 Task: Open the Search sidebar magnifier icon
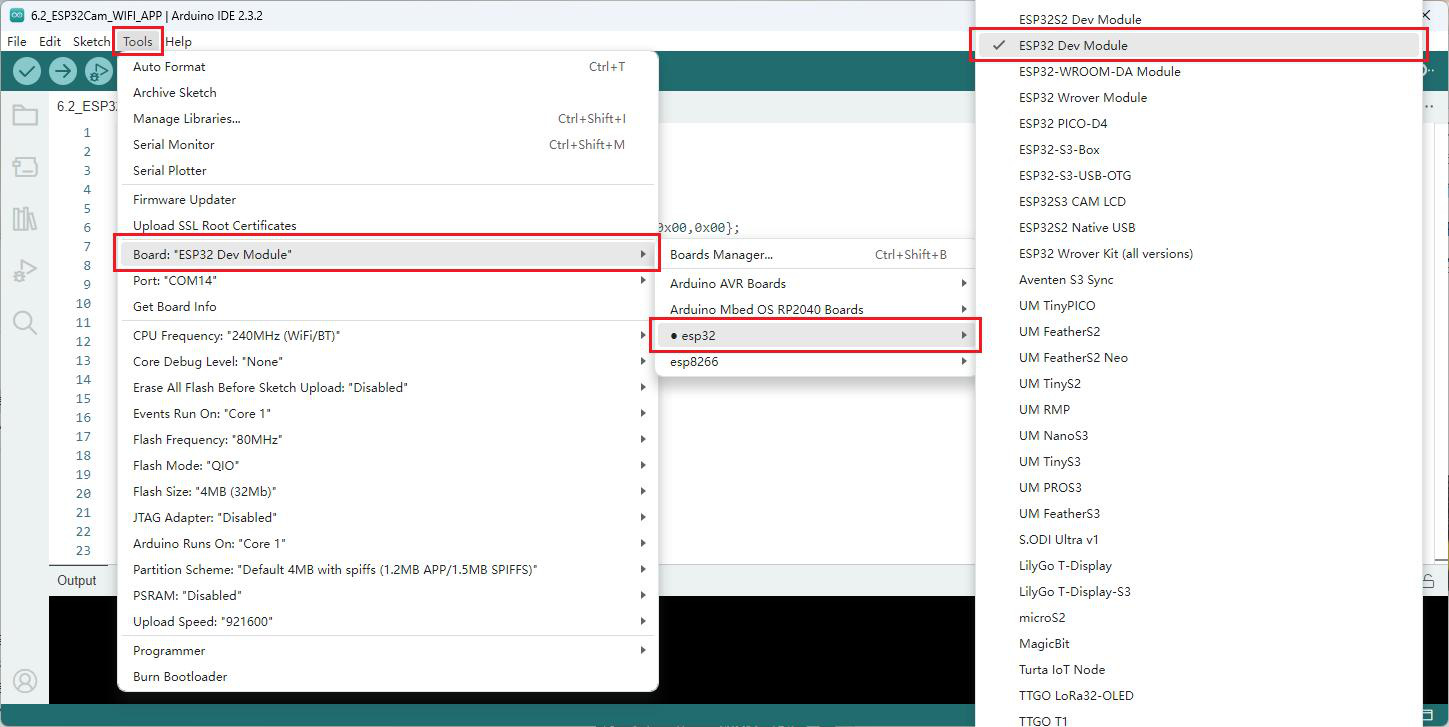pyautogui.click(x=25, y=322)
